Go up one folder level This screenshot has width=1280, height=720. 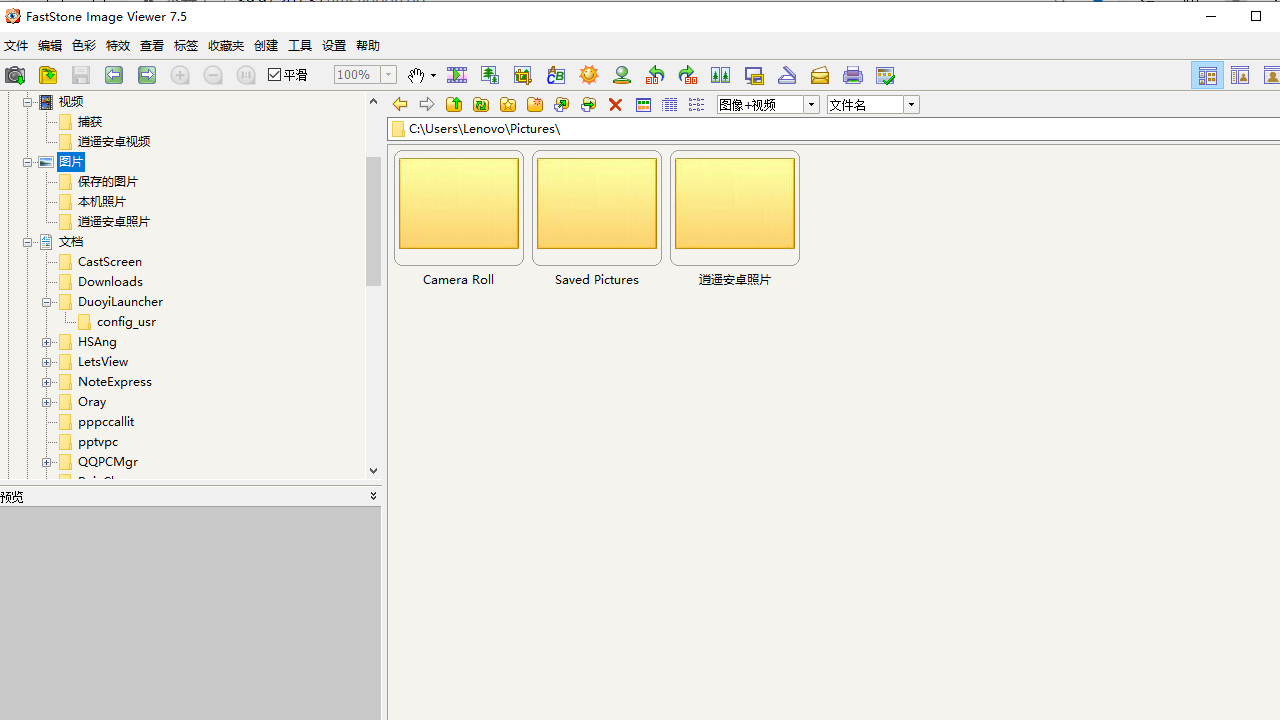click(453, 104)
